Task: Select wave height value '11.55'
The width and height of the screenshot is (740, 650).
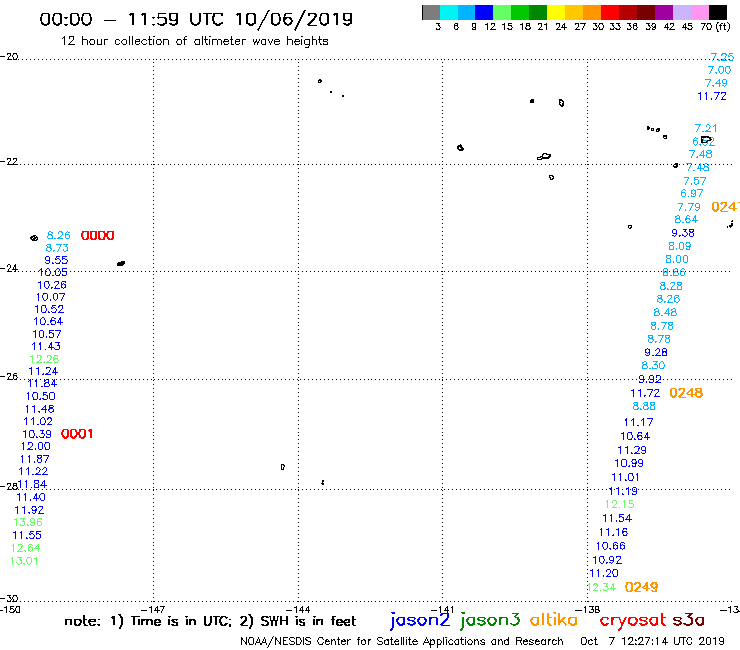Action: [x=27, y=535]
